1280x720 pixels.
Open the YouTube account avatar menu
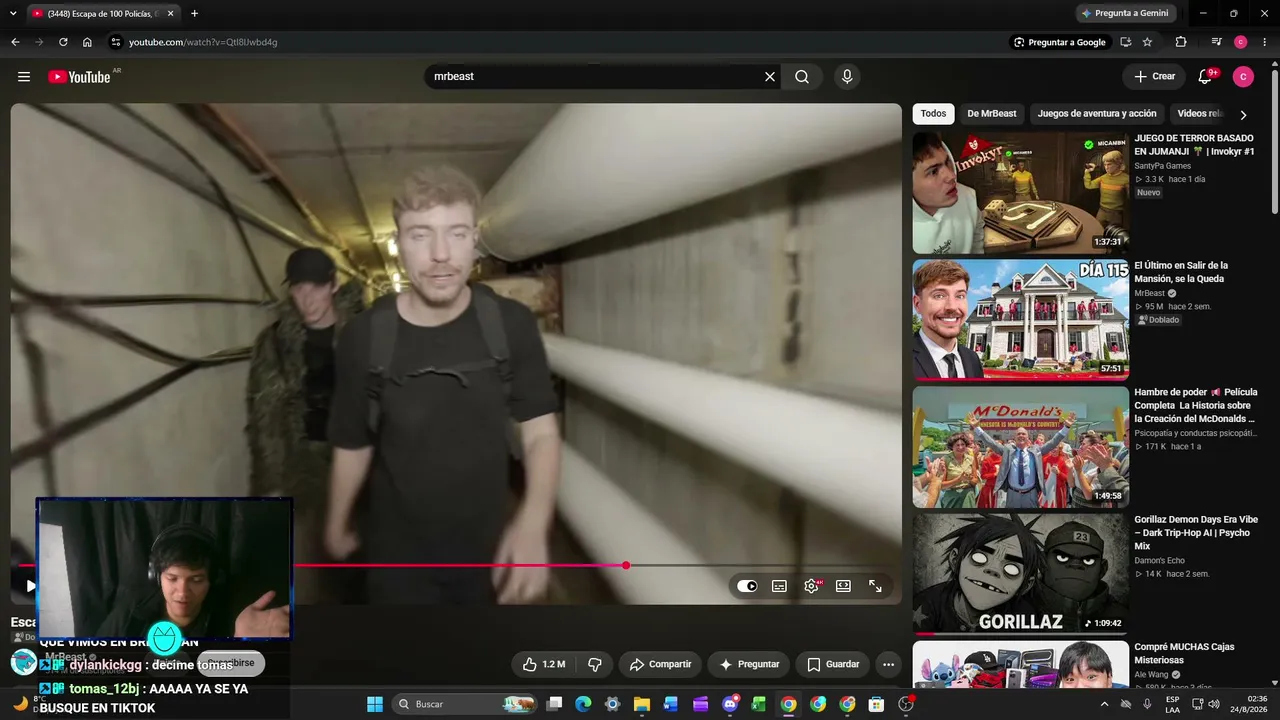click(x=1243, y=77)
